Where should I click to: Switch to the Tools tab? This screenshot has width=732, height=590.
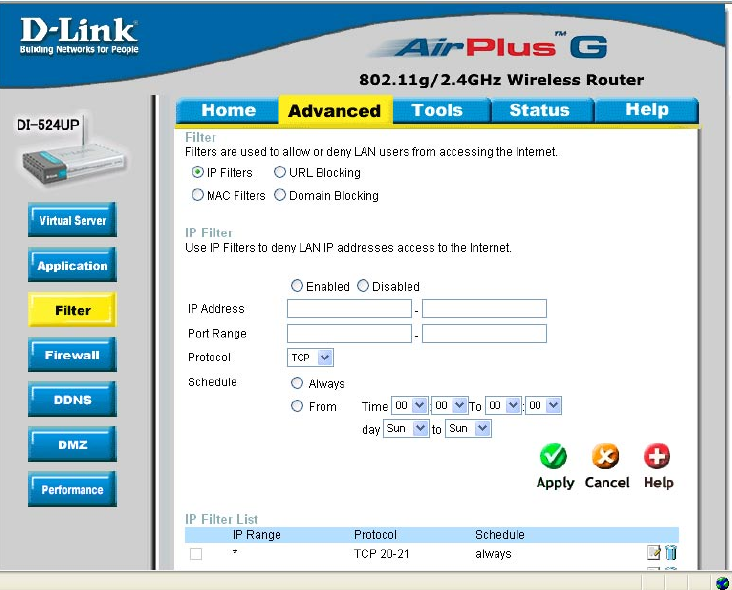point(441,110)
